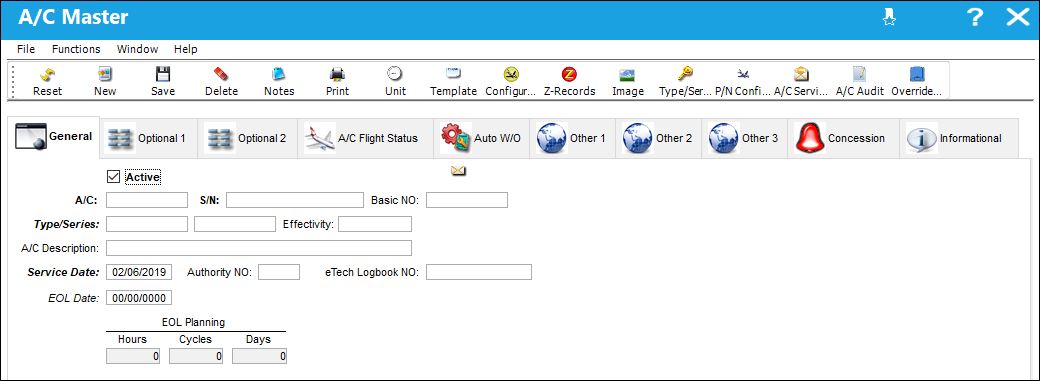Click the S/N input field
This screenshot has width=1040, height=381.
tap(295, 200)
